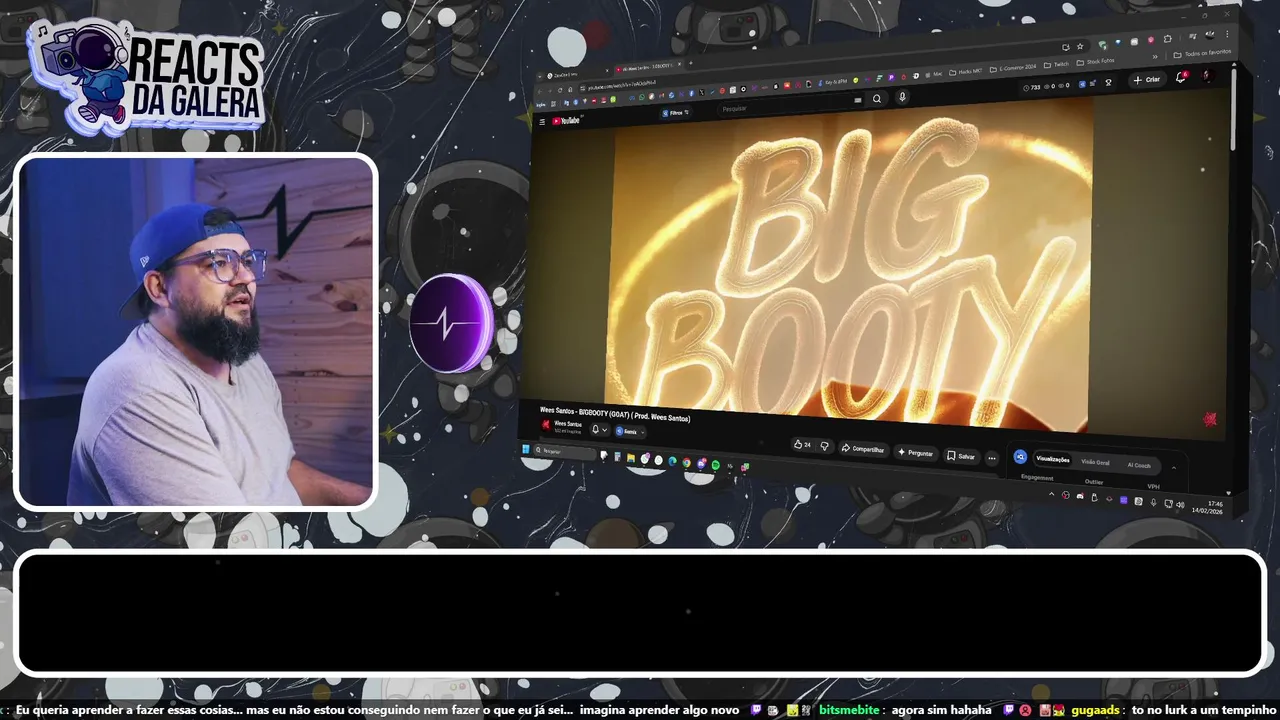Image resolution: width=1280 pixels, height=720 pixels.
Task: Bookmark this page with the star icon
Action: point(1080,46)
